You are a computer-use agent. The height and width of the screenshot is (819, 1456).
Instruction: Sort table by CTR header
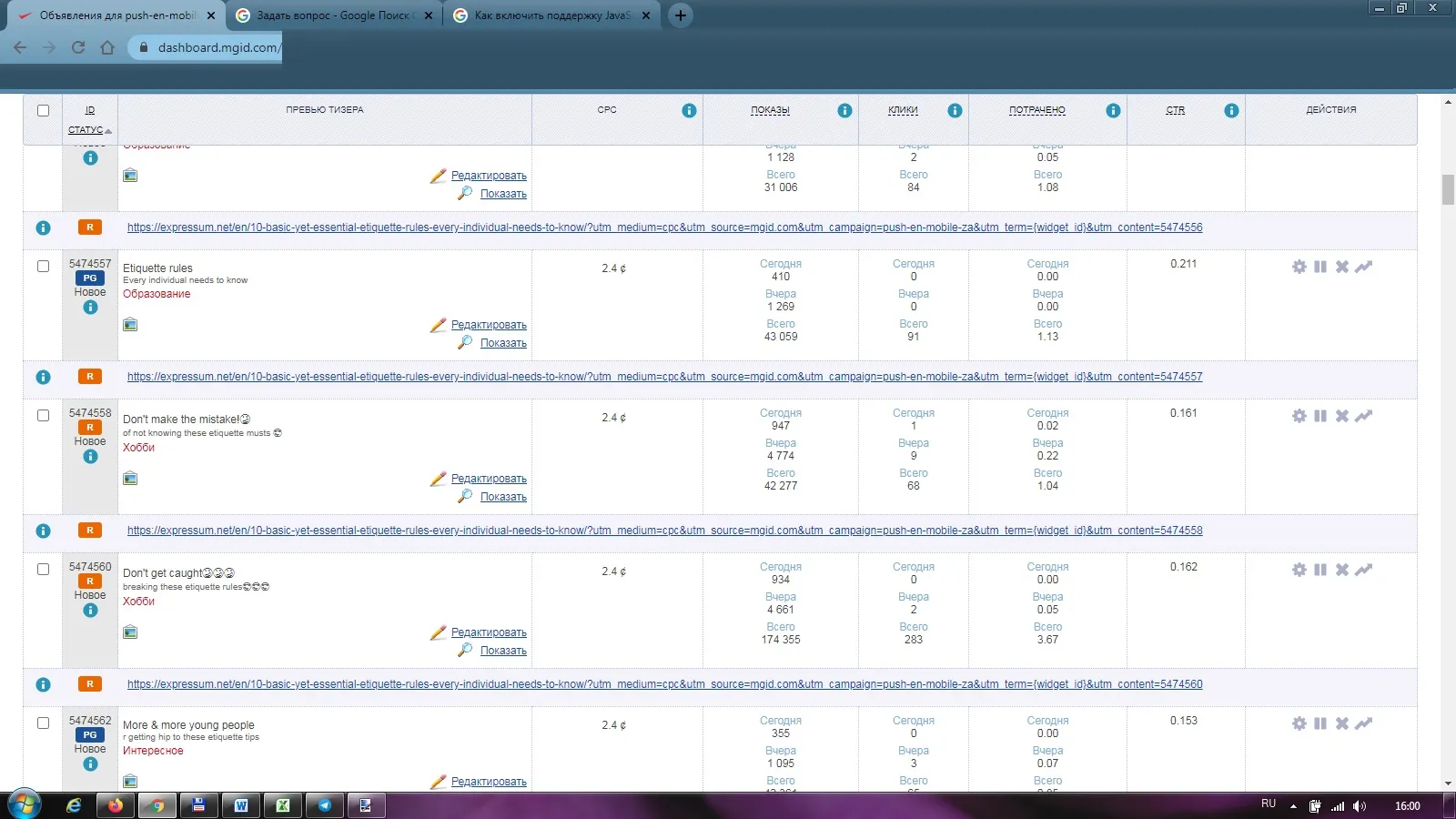[x=1176, y=110]
